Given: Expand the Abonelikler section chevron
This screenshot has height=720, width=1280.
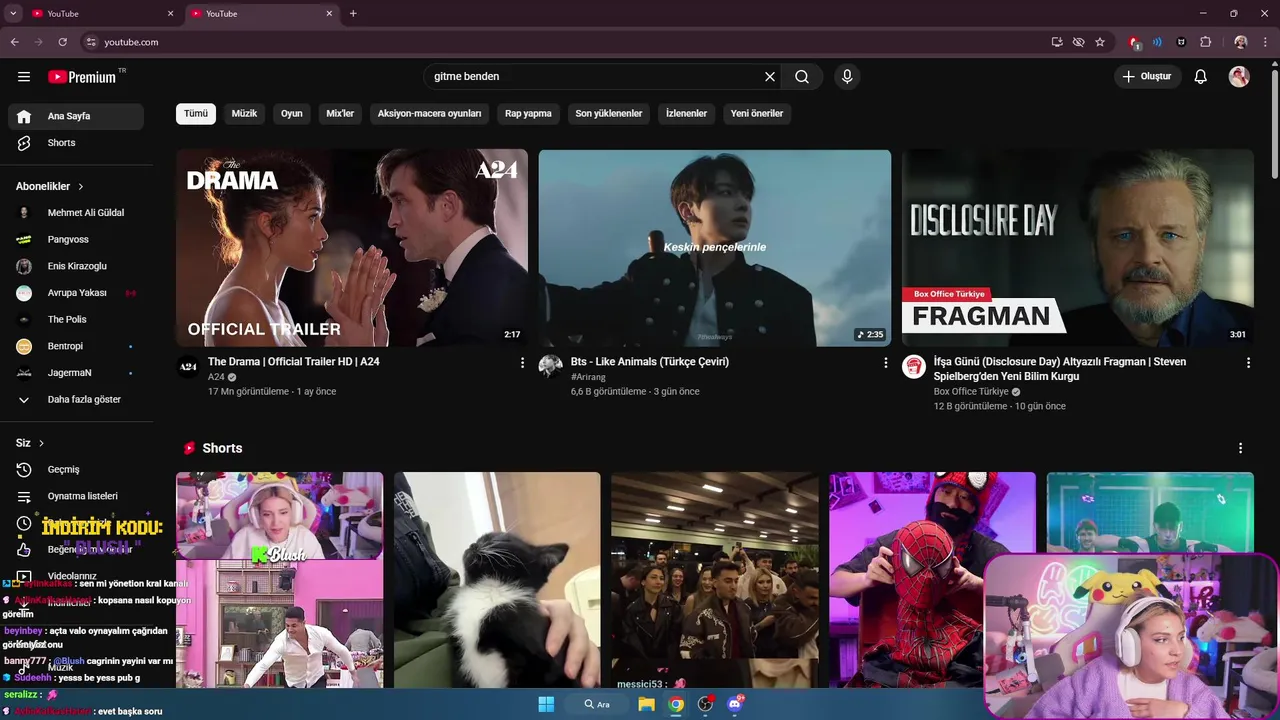Looking at the screenshot, I should pyautogui.click(x=81, y=187).
